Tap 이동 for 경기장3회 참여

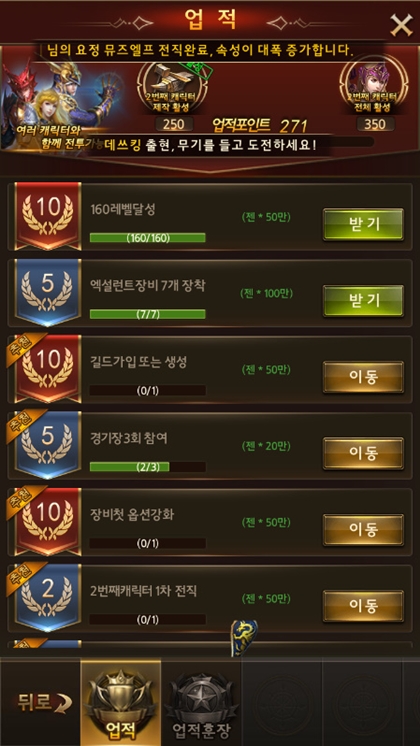click(363, 453)
